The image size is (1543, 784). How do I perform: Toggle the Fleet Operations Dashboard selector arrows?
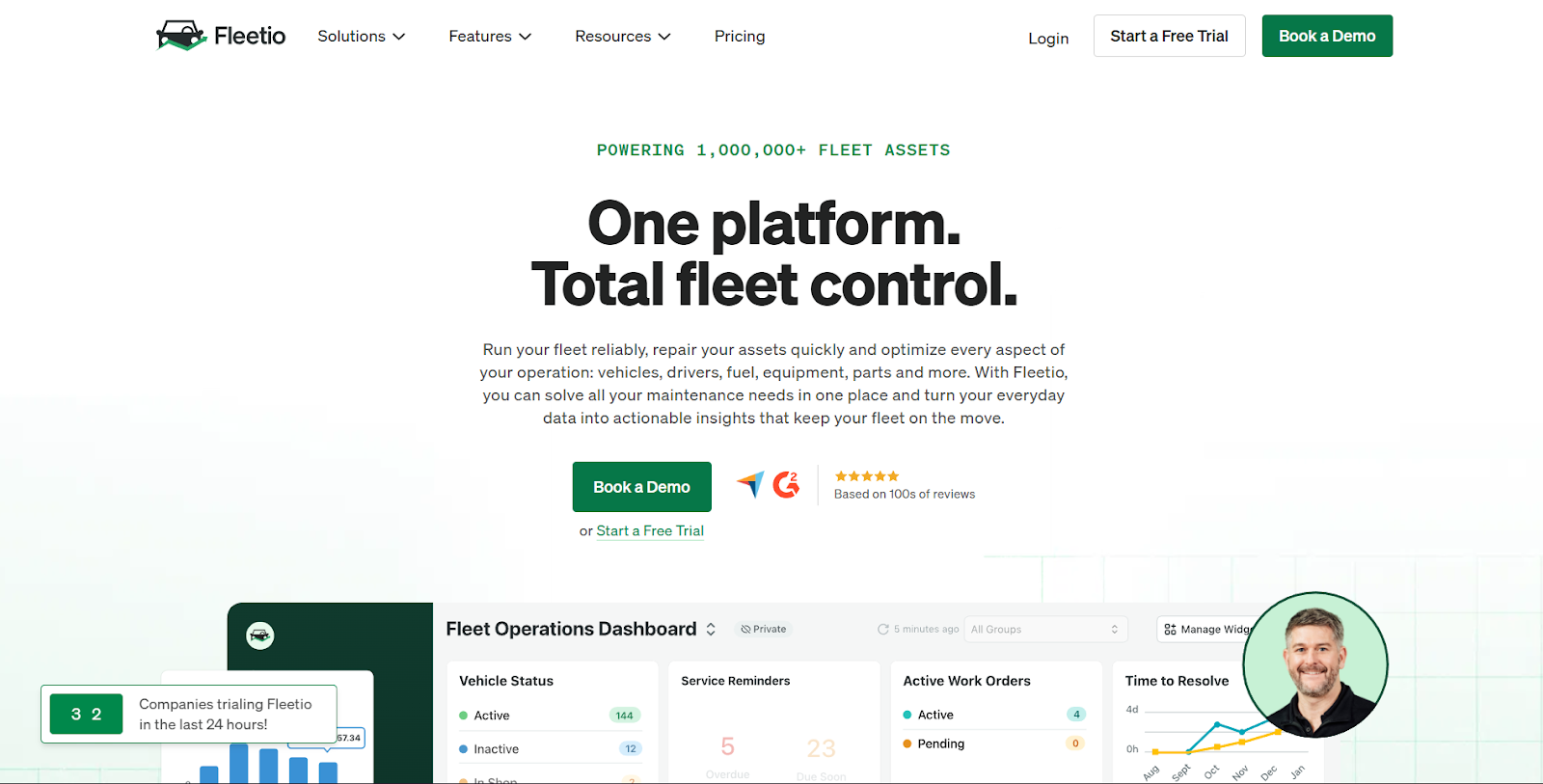pyautogui.click(x=711, y=629)
